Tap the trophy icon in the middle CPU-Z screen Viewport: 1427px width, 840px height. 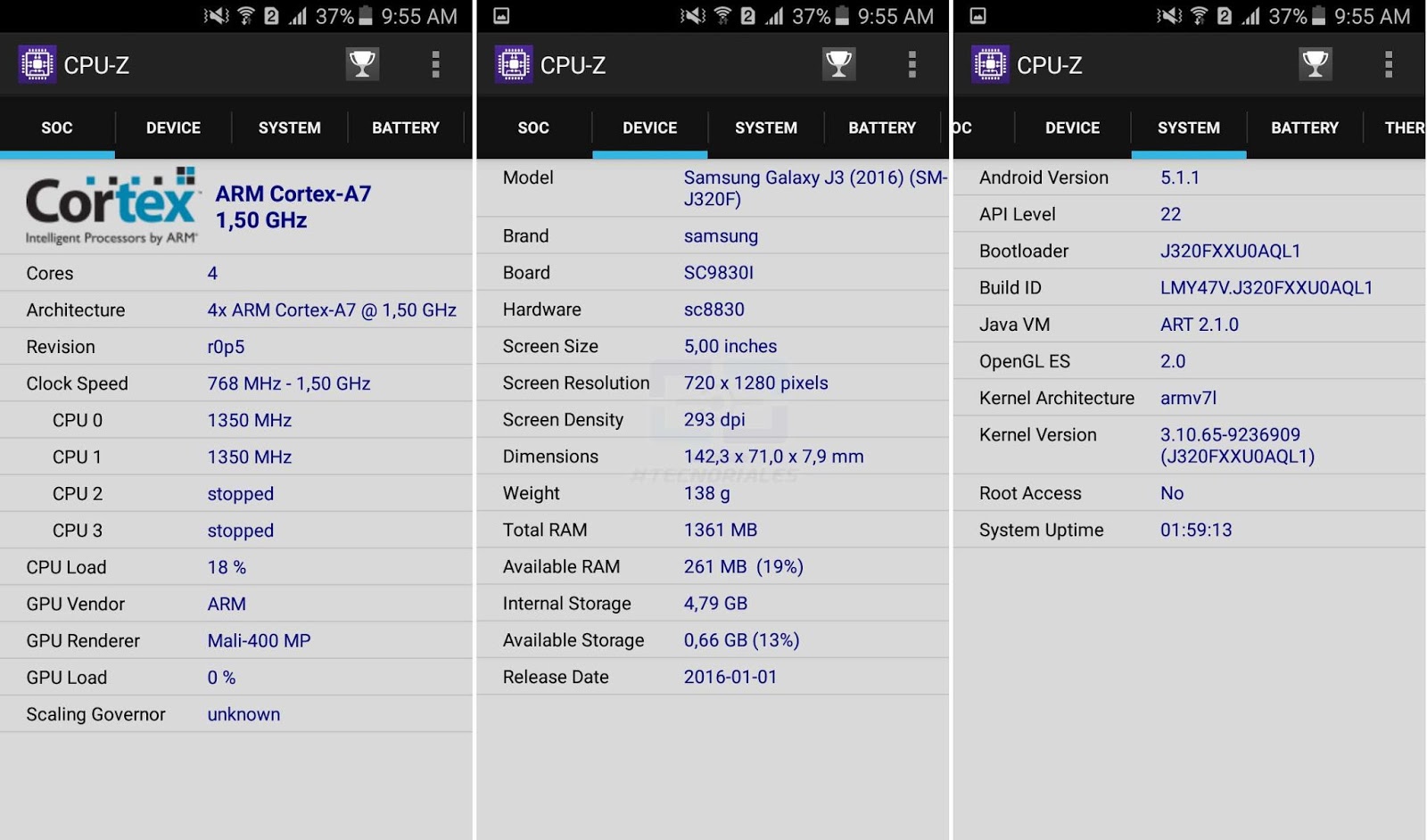pyautogui.click(x=838, y=64)
